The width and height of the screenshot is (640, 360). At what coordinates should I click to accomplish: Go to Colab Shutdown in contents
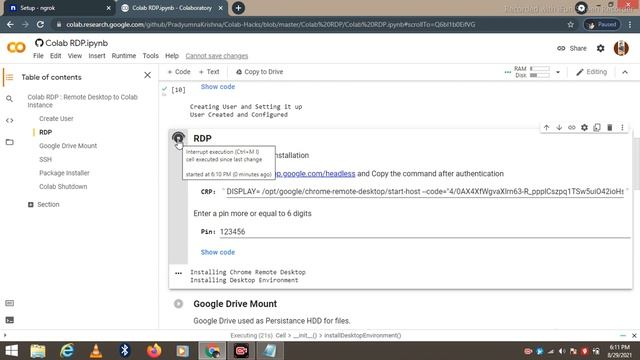tap(63, 187)
